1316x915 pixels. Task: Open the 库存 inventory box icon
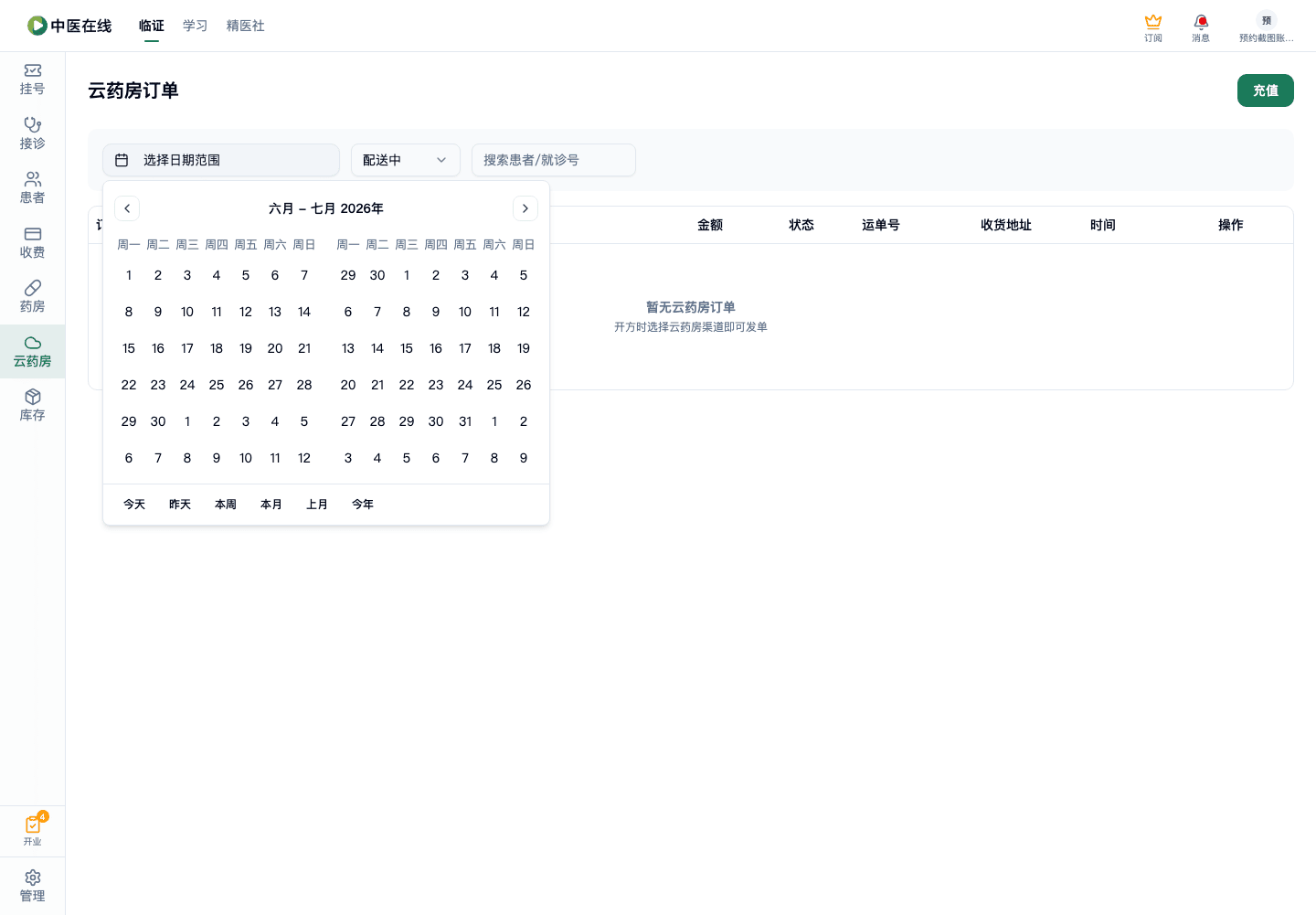click(x=32, y=406)
